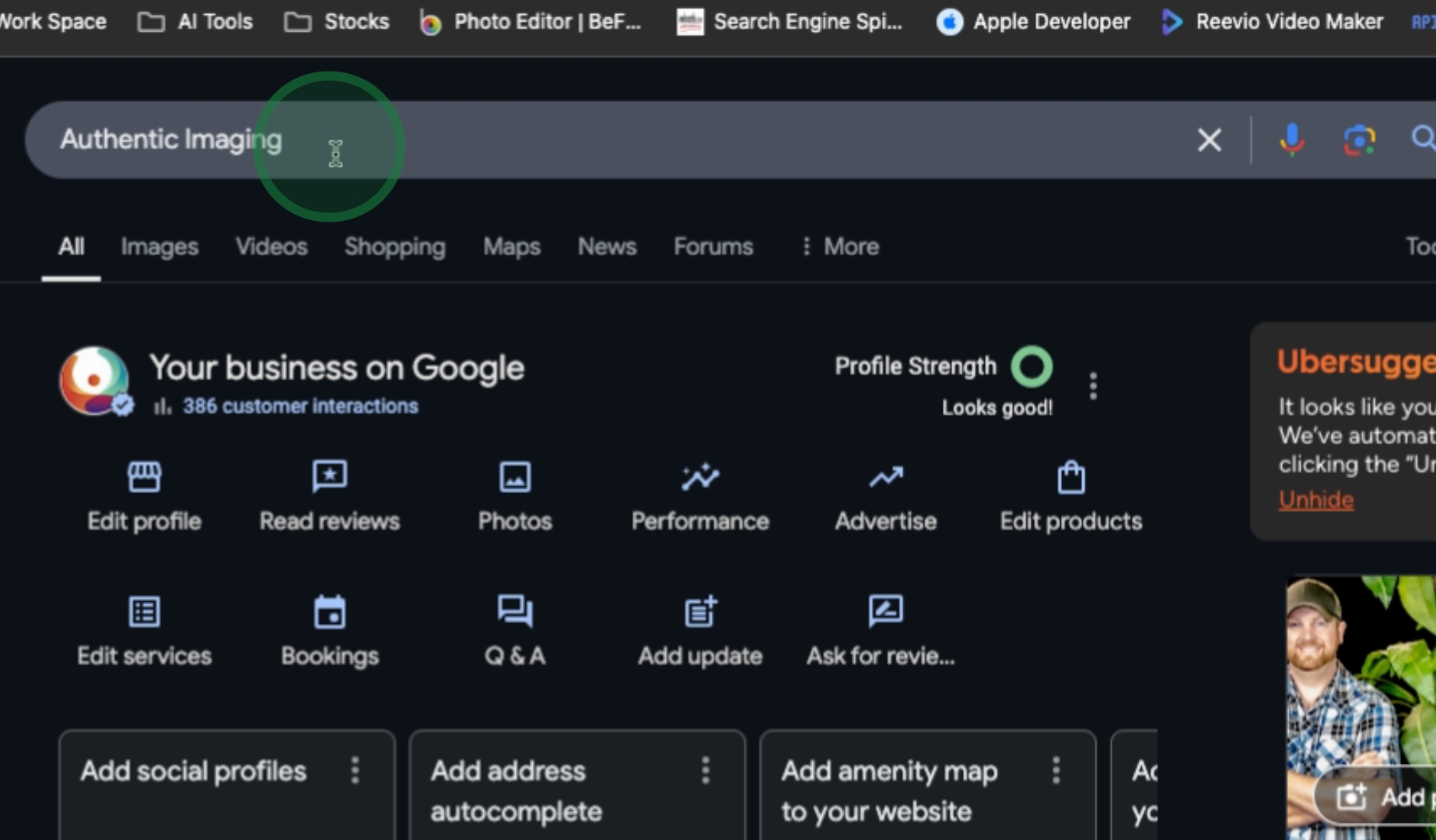The height and width of the screenshot is (840, 1436).
Task: Open the AI Tools bookmark folder
Action: (x=195, y=21)
